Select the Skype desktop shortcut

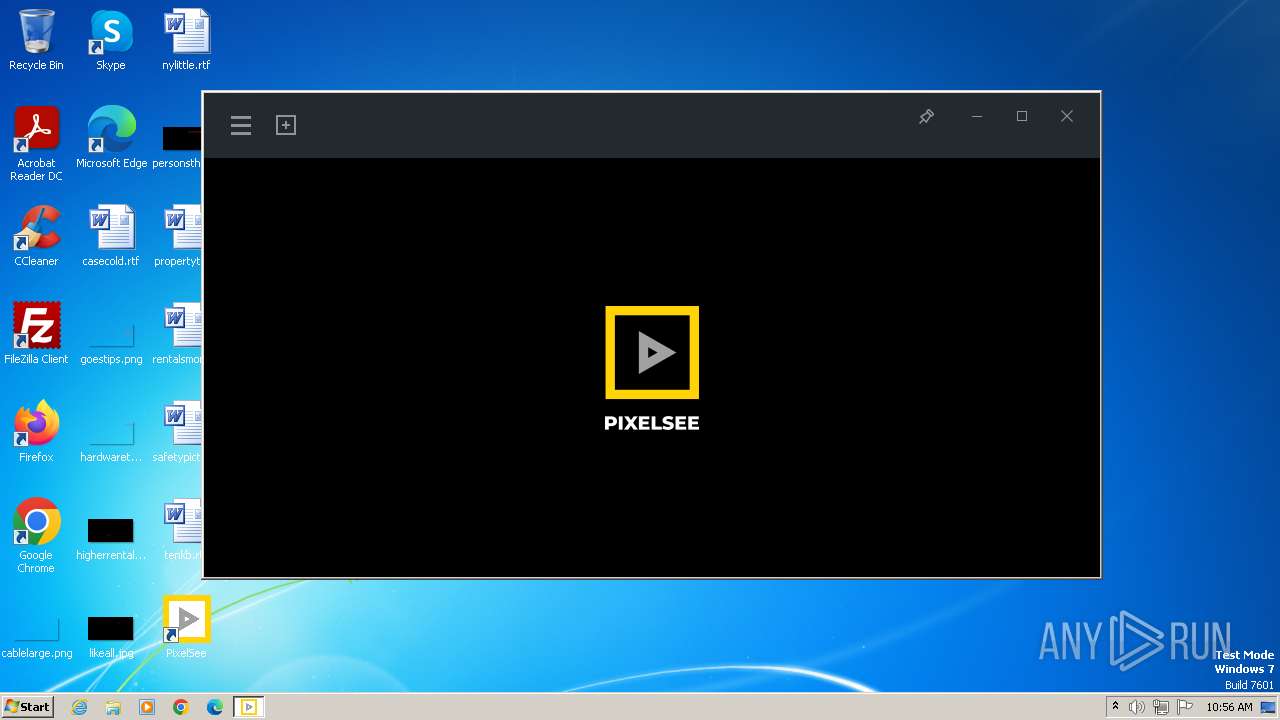111,40
